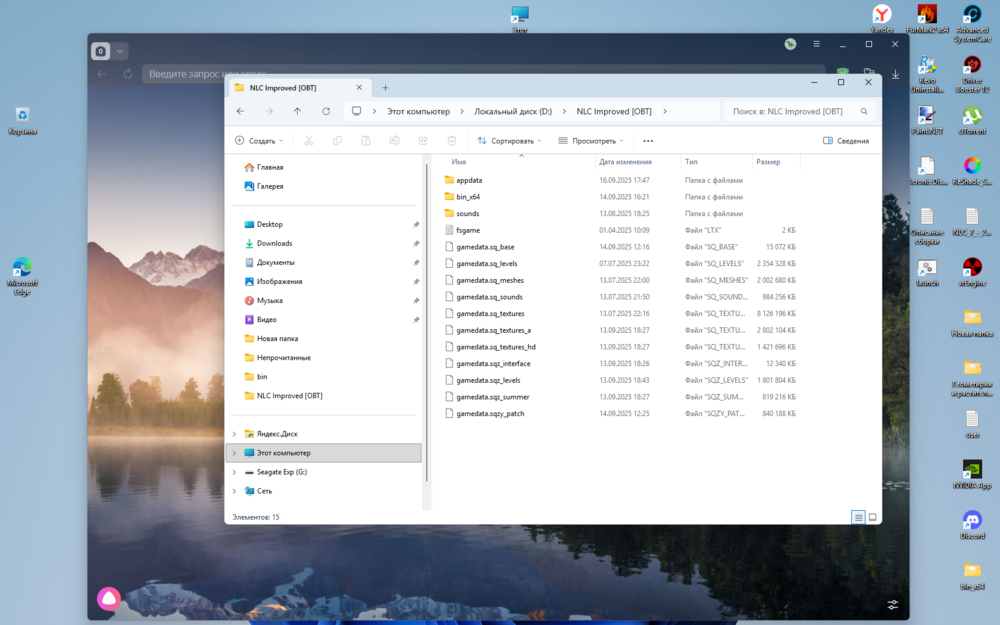Select the NLC Improved [OBT] tab
The image size is (1000, 625).
click(x=282, y=87)
